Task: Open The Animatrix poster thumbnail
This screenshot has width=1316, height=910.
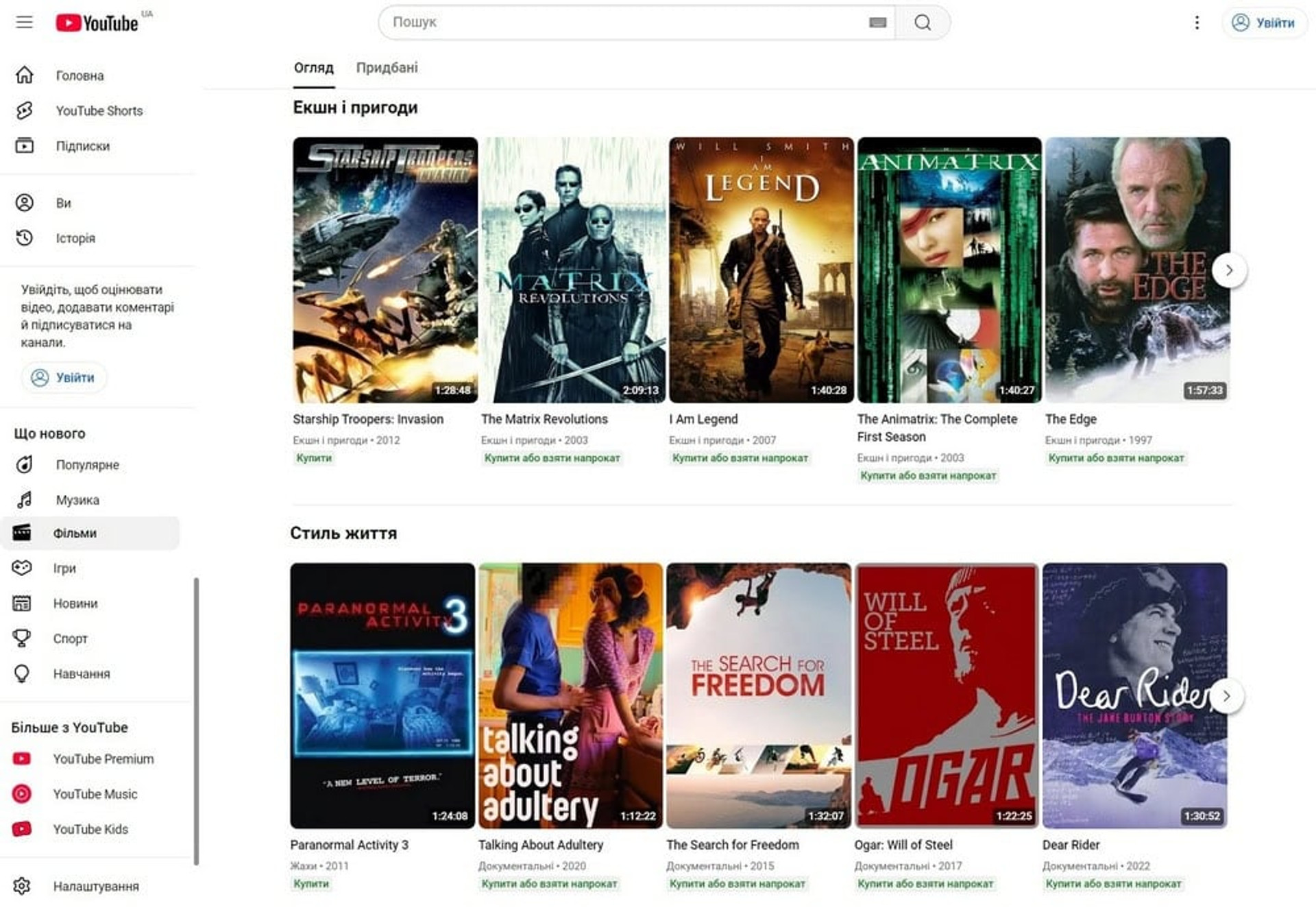Action: click(949, 270)
